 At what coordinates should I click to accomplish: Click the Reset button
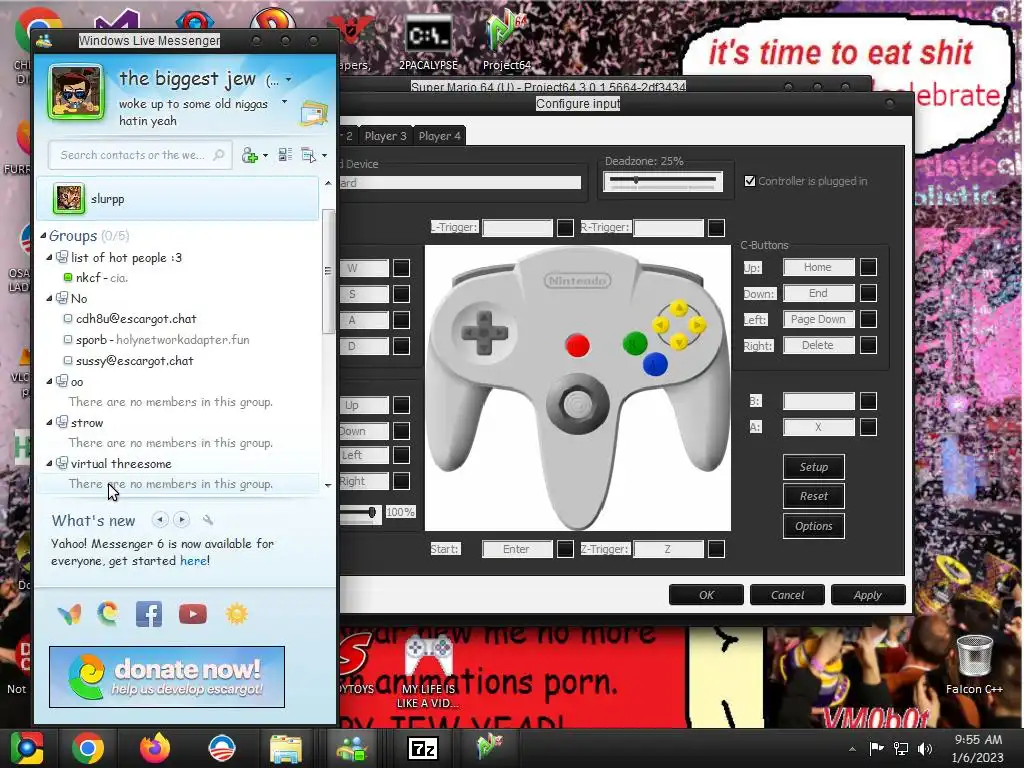point(814,496)
